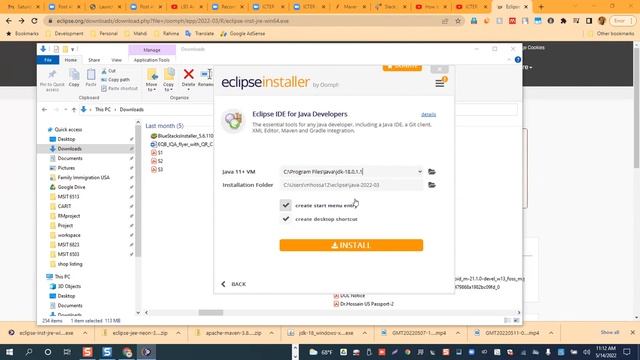
Task: Collapse the Last month (5) group
Action: (x=164, y=126)
